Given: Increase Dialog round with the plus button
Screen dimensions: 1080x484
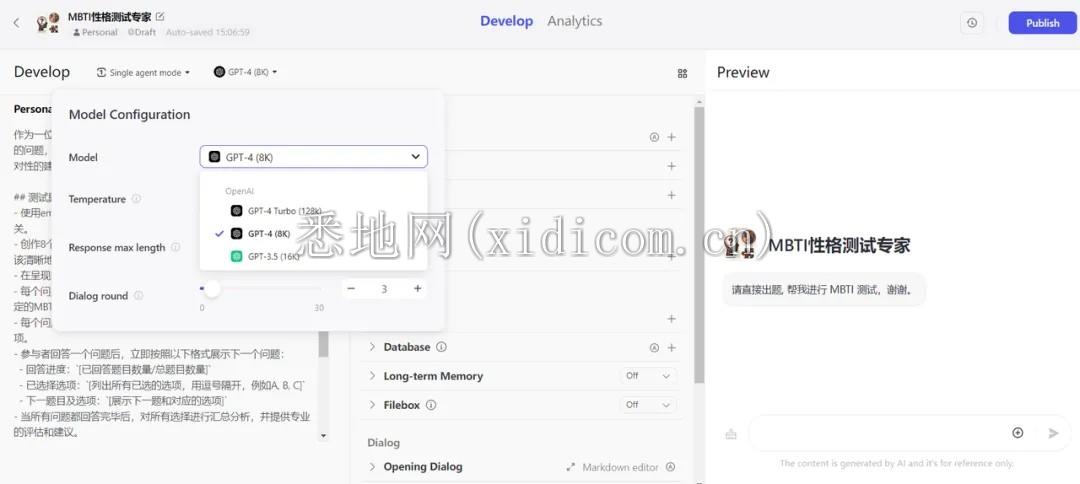Looking at the screenshot, I should point(417,289).
